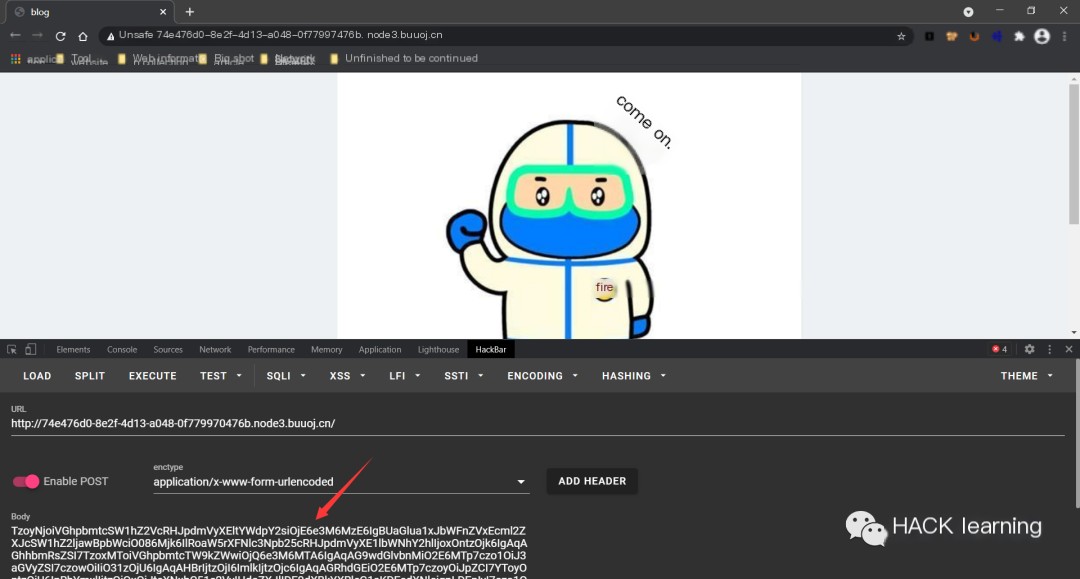This screenshot has height=579, width=1080.
Task: Select the HackBar tab
Action: click(x=490, y=349)
